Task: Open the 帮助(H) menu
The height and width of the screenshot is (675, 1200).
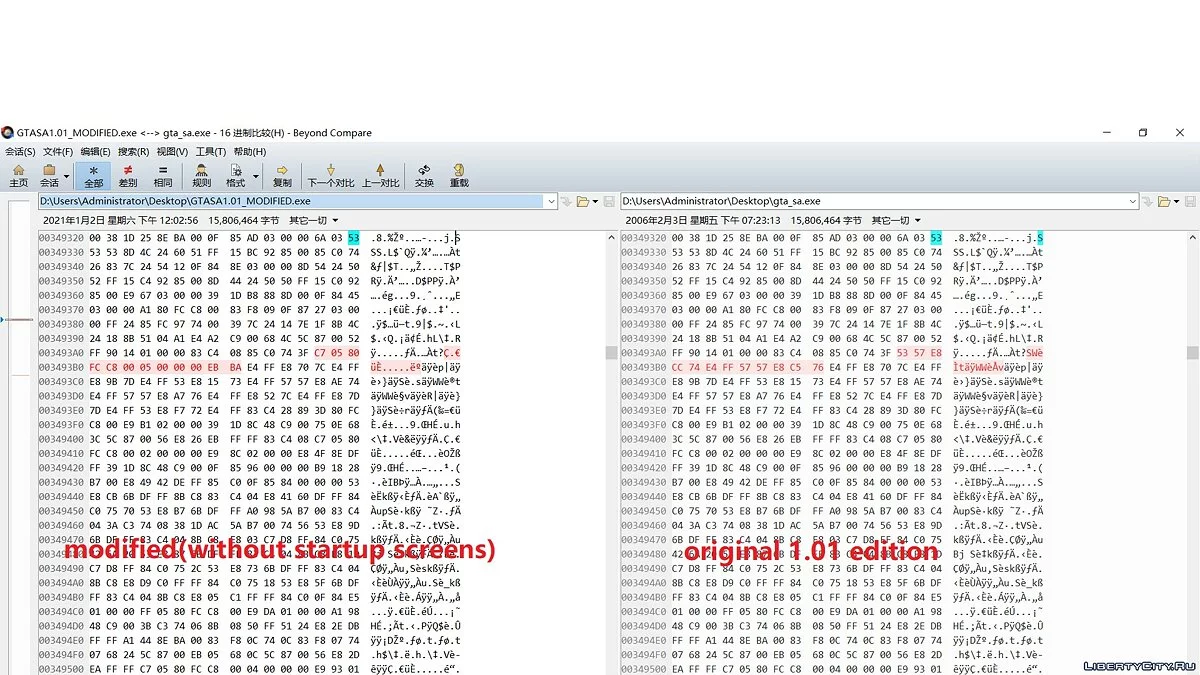Action: coord(249,152)
